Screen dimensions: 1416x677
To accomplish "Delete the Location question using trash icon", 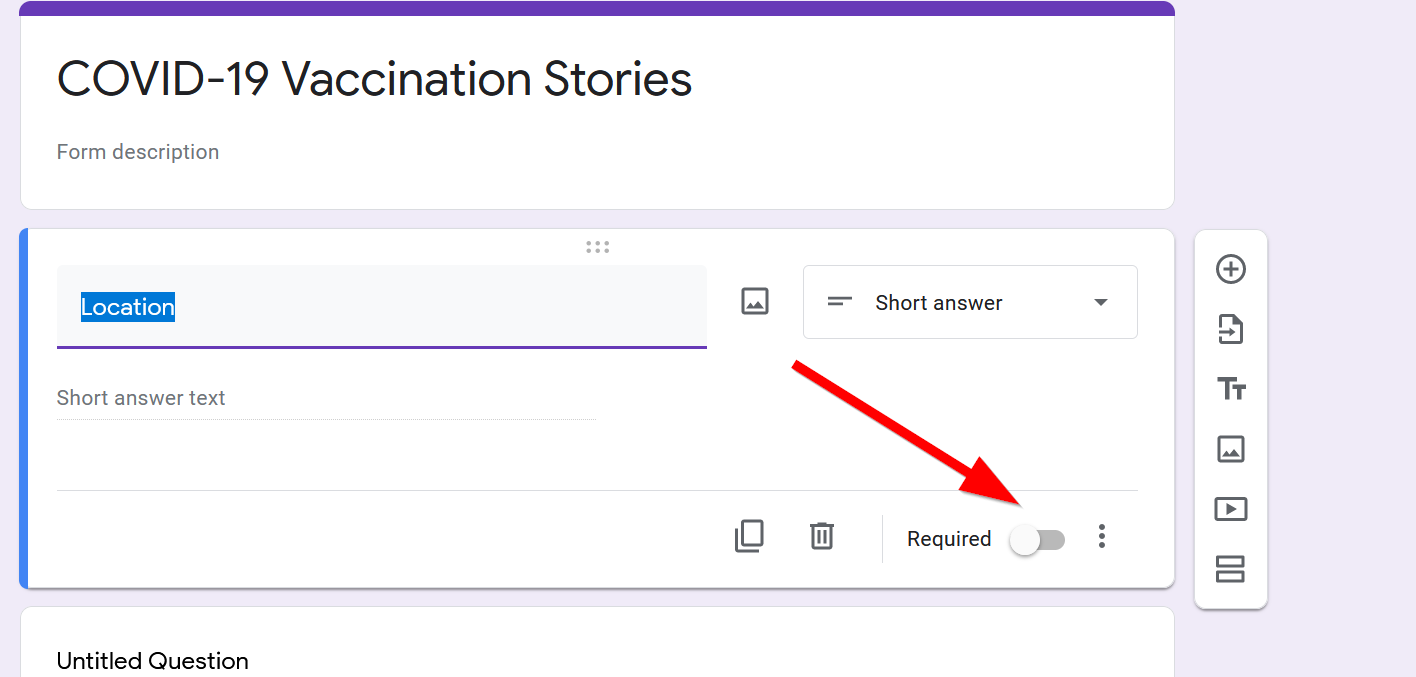I will (x=821, y=537).
